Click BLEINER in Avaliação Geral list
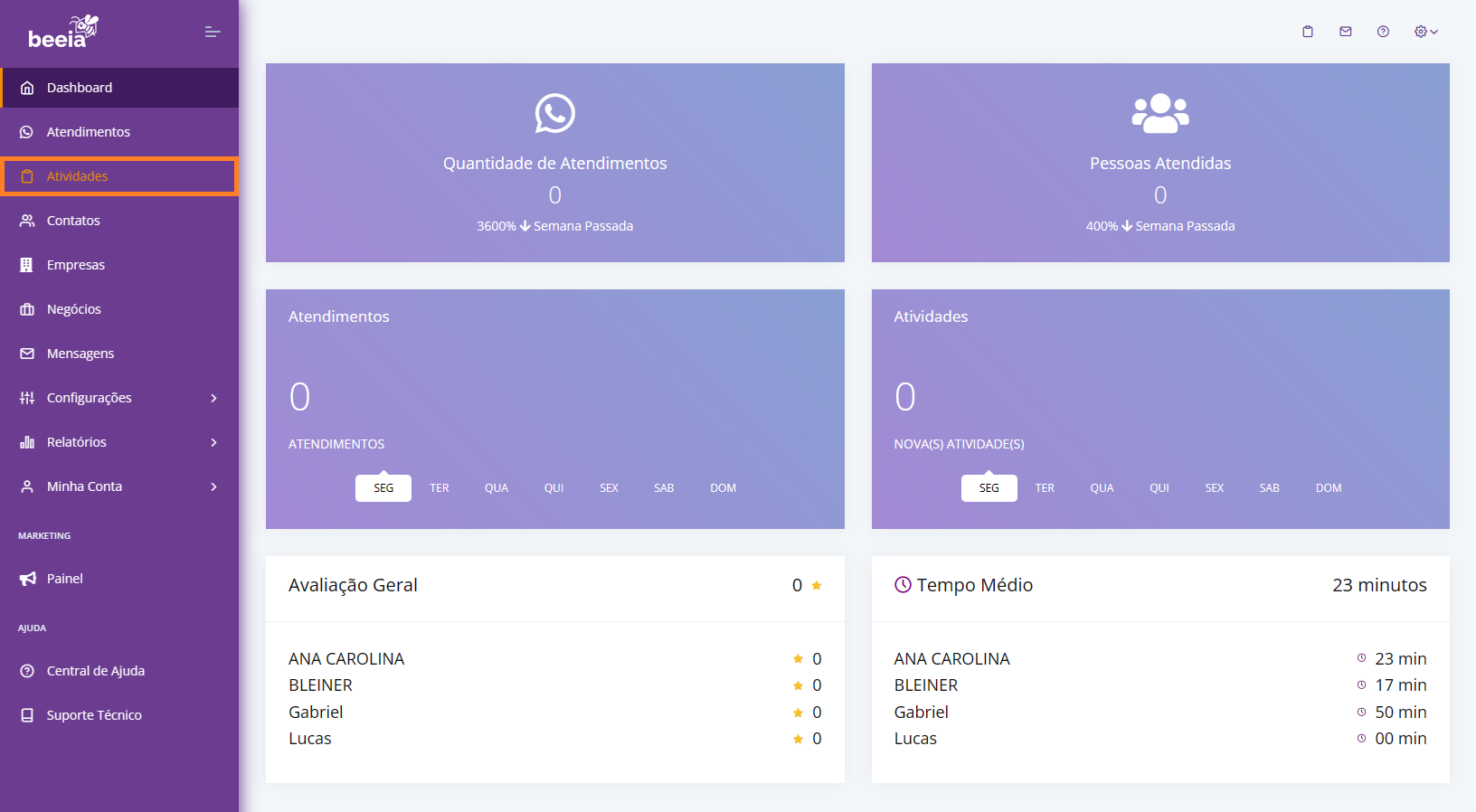The height and width of the screenshot is (812, 1476). coord(320,685)
